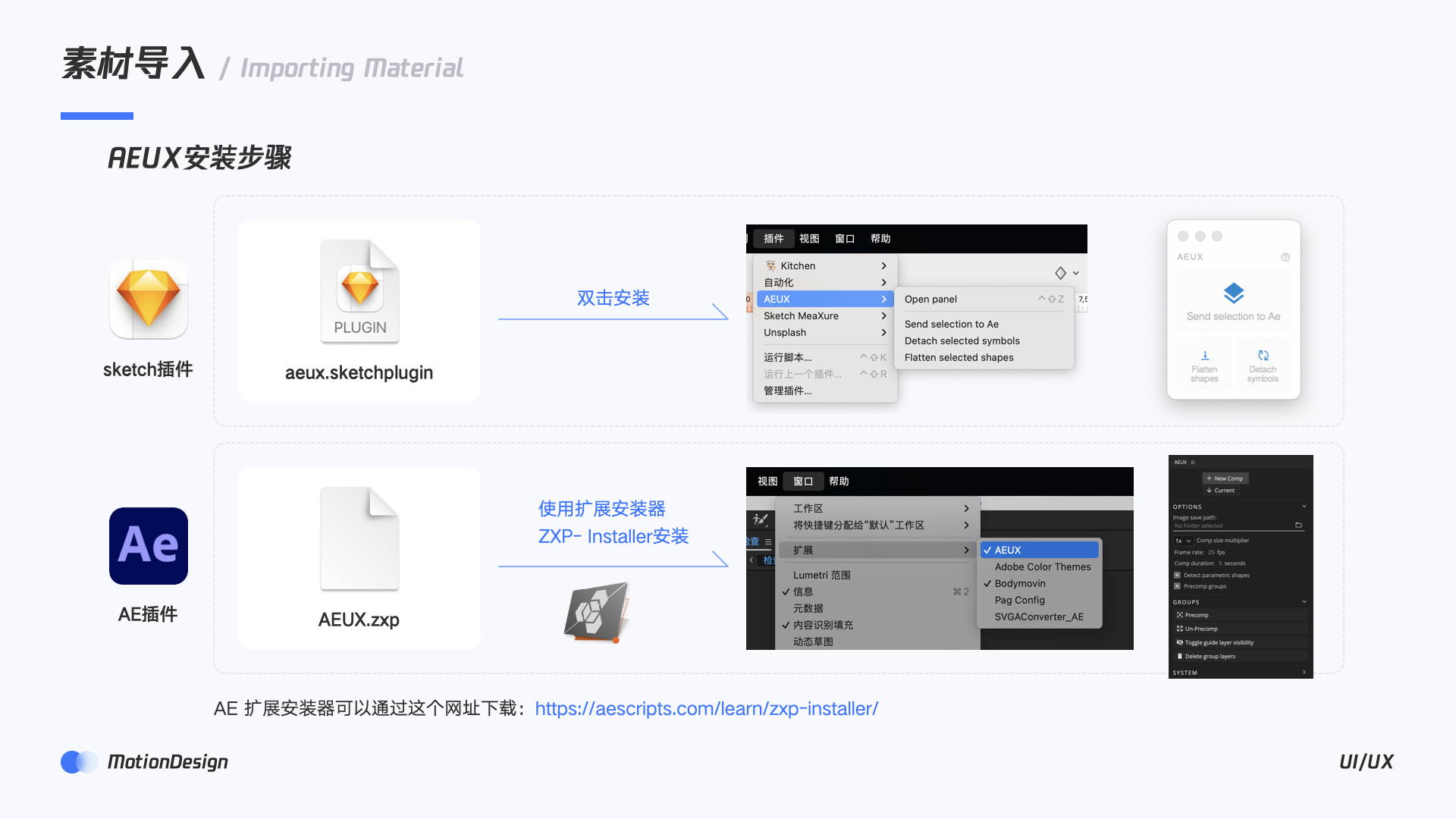The width and height of the screenshot is (1456, 819).
Task: Click the Flatten shapes icon in AEUX panel
Action: tap(1204, 356)
